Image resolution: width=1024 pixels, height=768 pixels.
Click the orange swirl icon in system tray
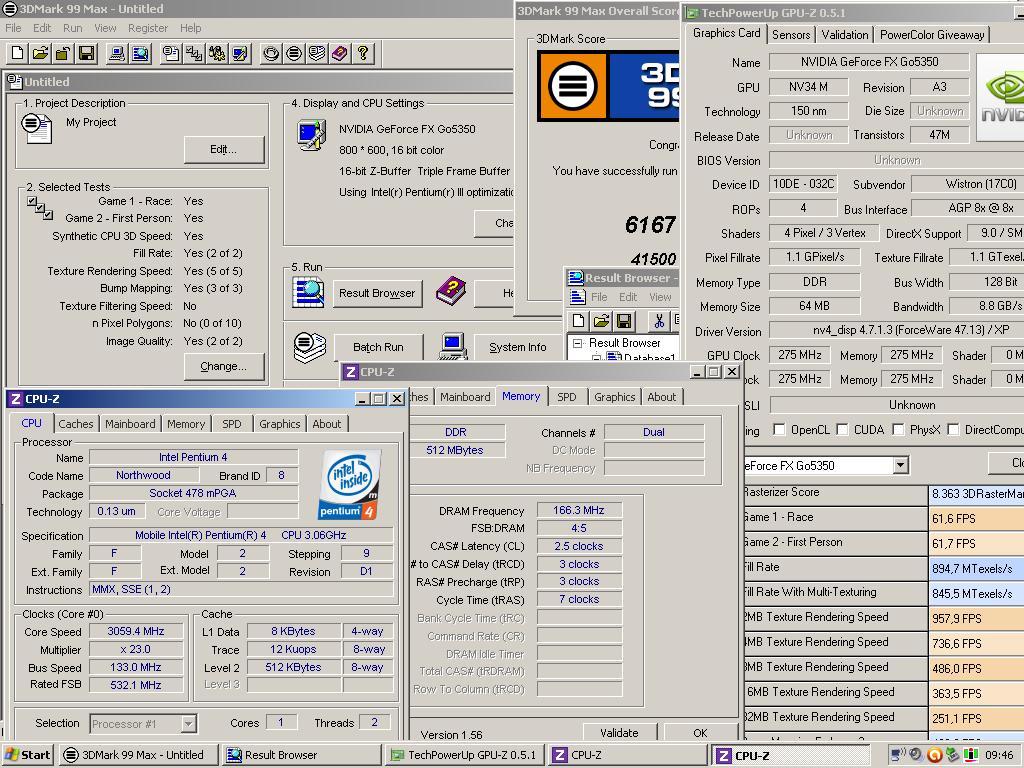point(934,755)
